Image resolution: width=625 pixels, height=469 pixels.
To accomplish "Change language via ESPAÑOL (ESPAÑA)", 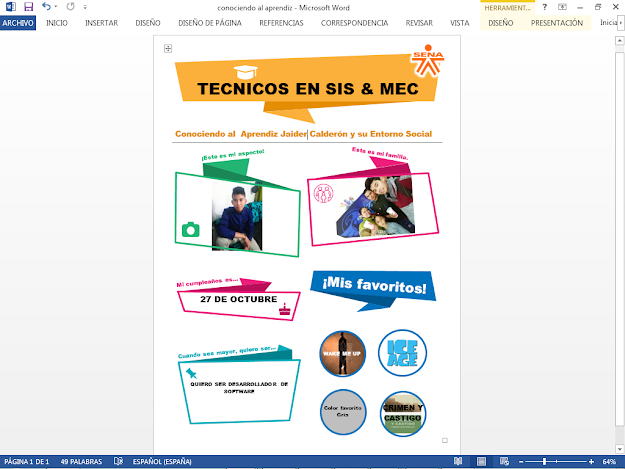I will [162, 462].
